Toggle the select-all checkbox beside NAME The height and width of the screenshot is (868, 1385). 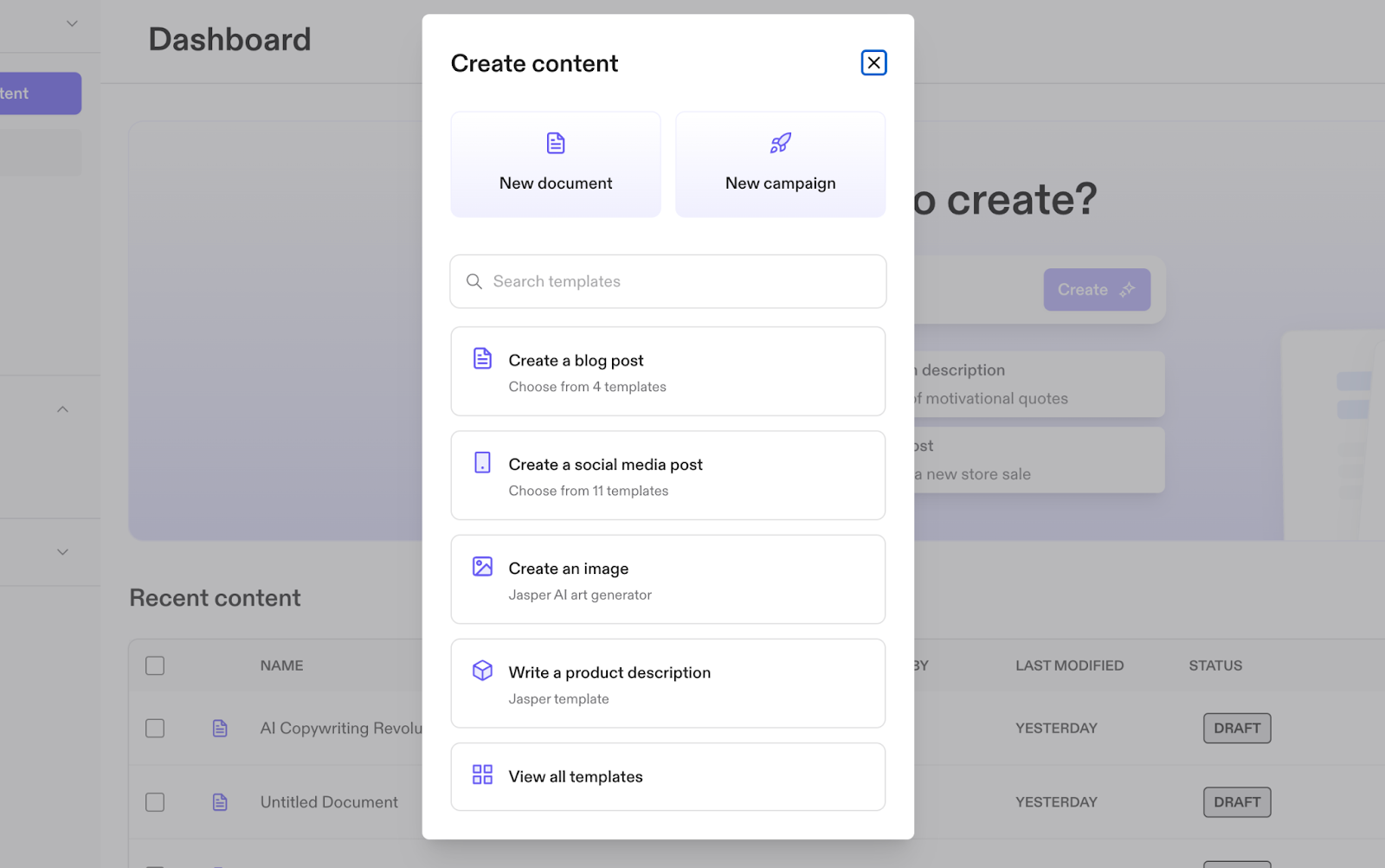[x=155, y=665]
